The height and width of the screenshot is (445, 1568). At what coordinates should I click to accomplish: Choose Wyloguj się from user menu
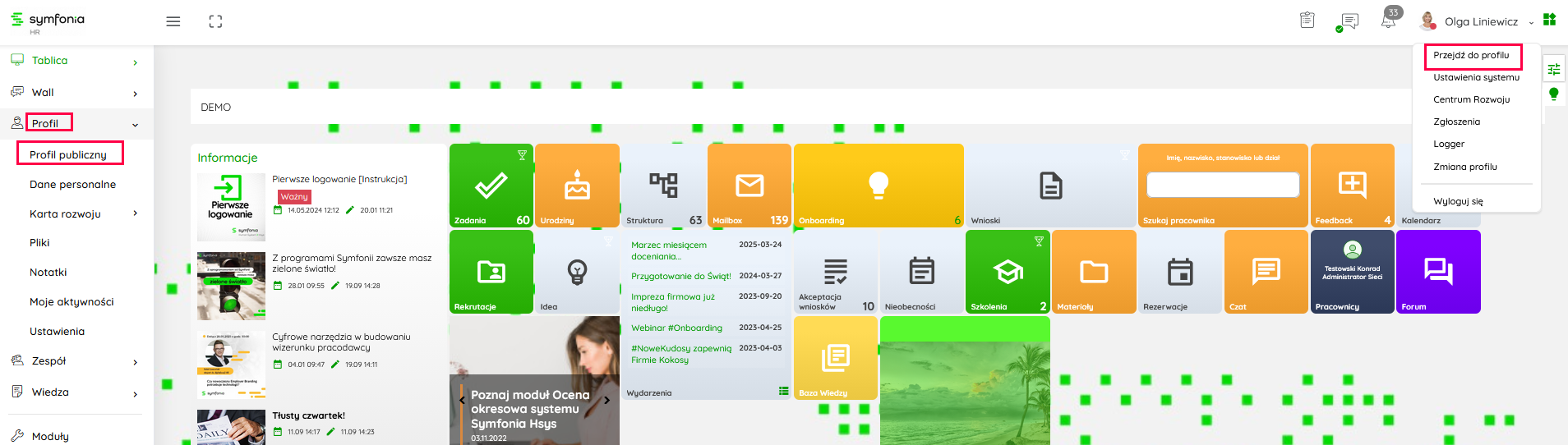[x=1458, y=201]
